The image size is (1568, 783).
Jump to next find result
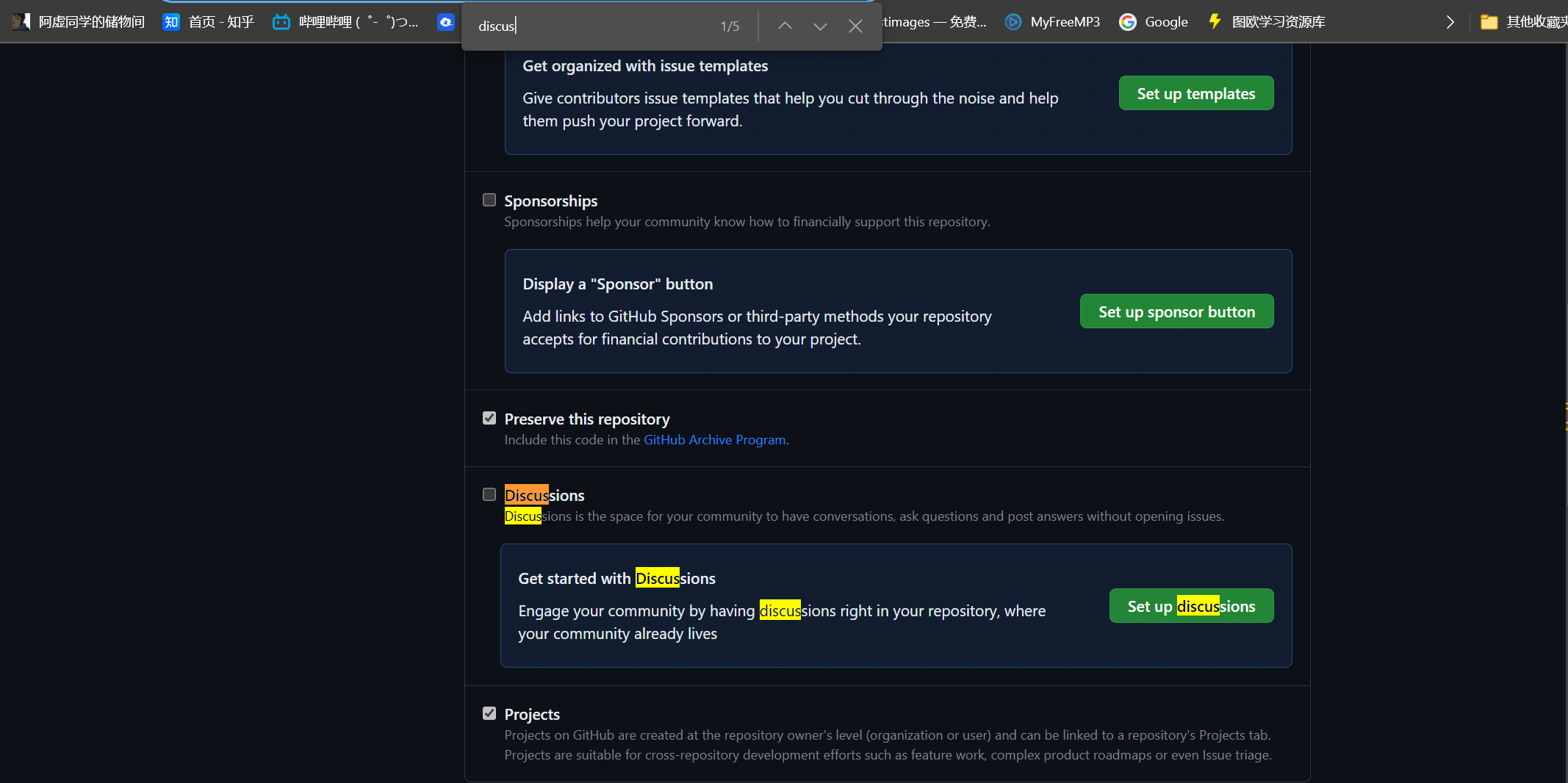coord(820,26)
